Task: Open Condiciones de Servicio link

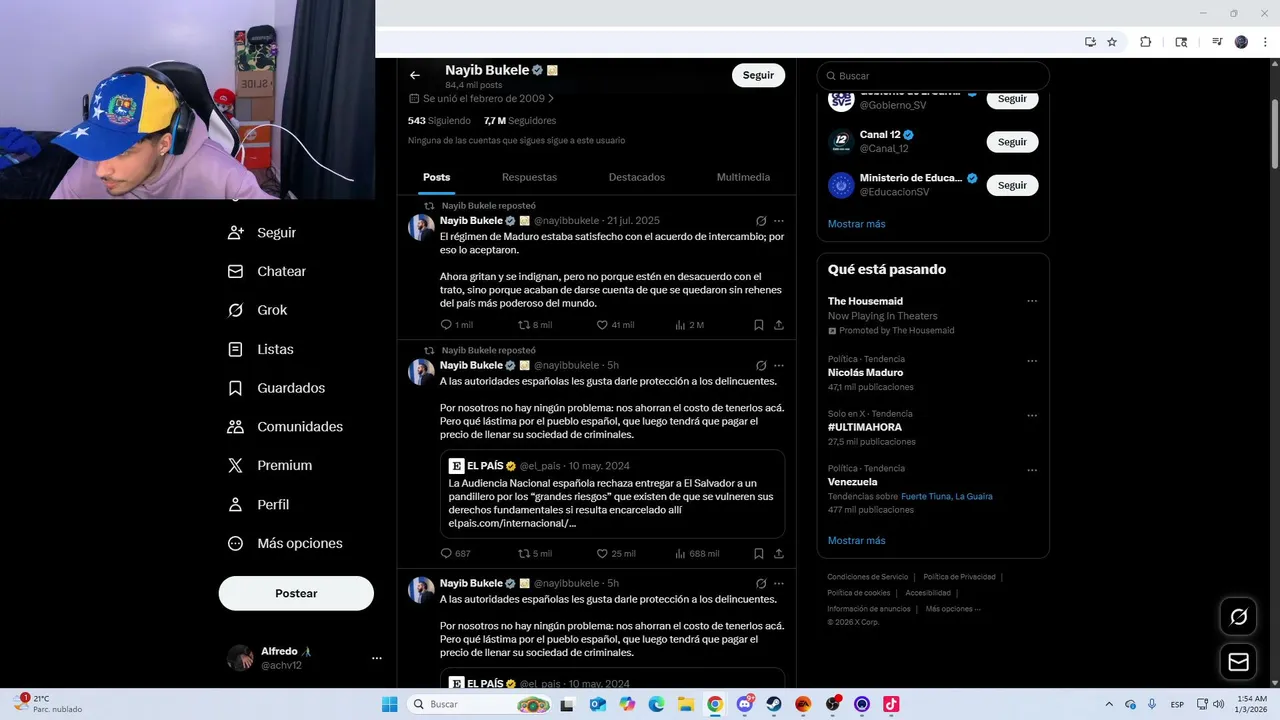Action: coord(868,577)
